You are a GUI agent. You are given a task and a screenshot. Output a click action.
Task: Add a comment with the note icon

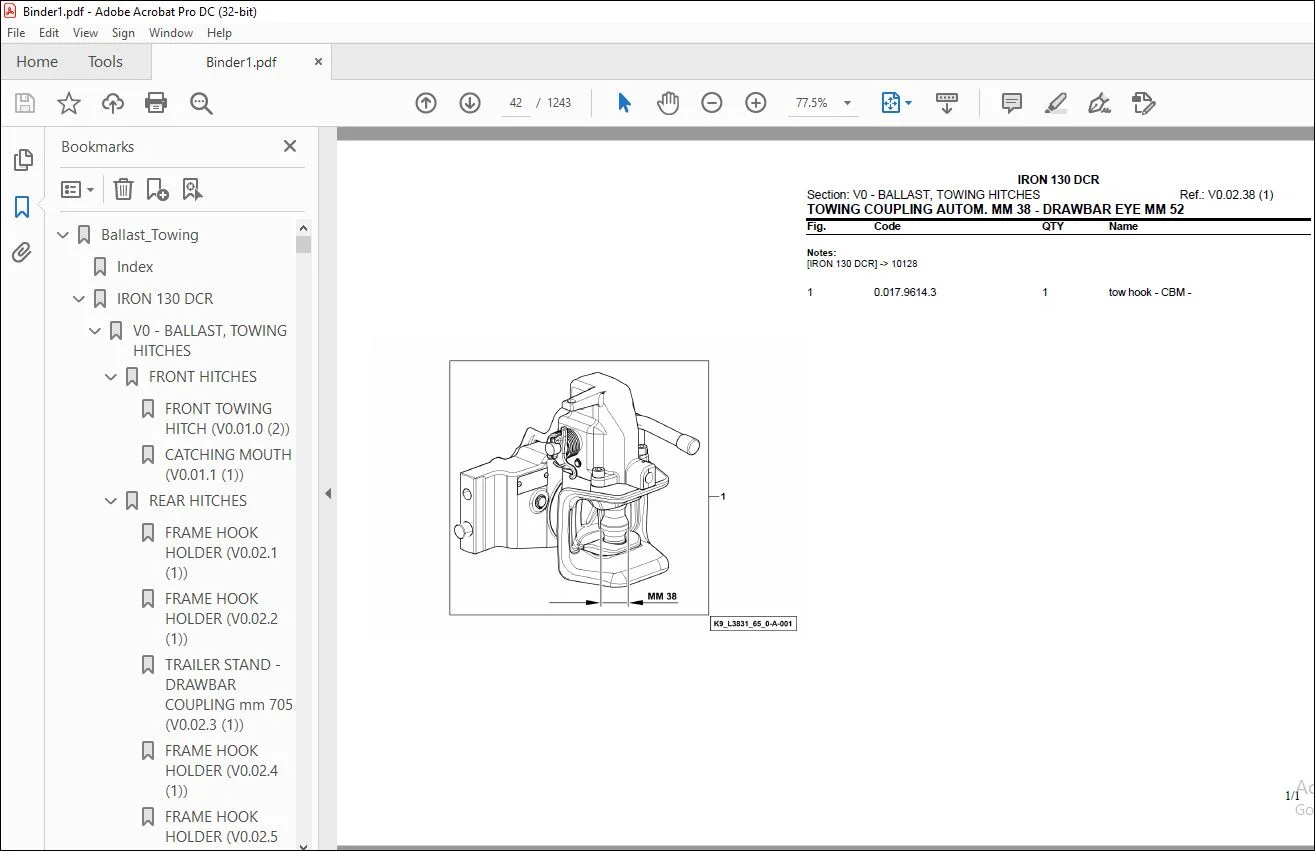[x=1012, y=103]
